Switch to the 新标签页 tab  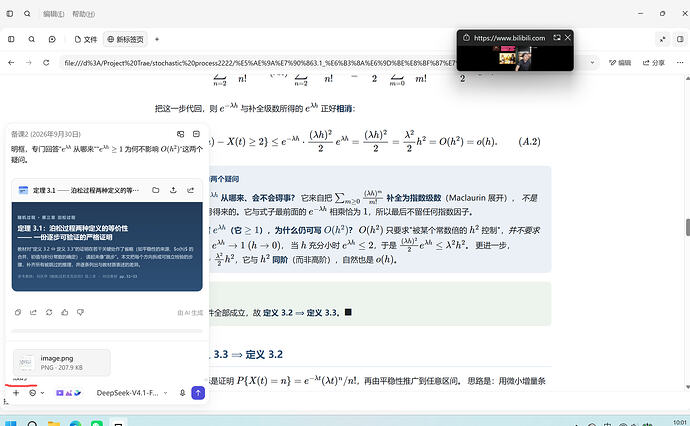coord(125,39)
